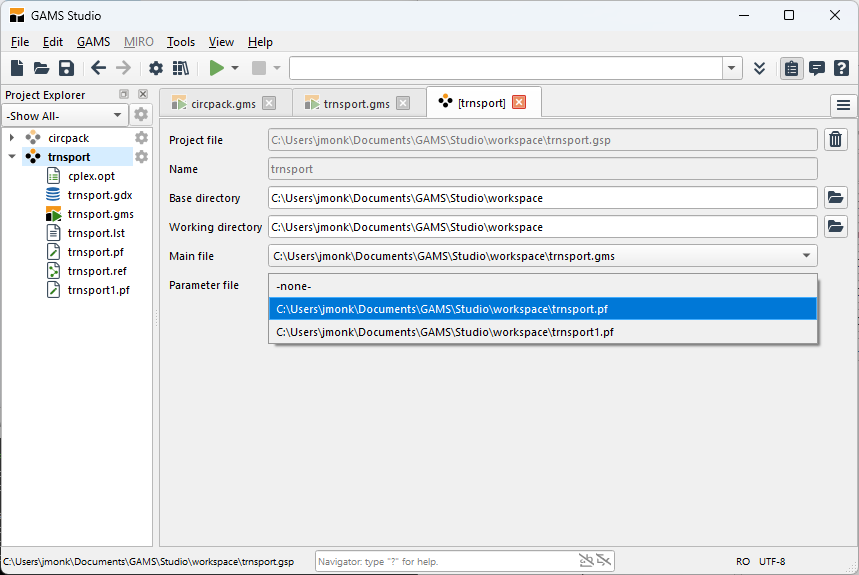
Task: Go back with the left arrow icon
Action: 98,68
